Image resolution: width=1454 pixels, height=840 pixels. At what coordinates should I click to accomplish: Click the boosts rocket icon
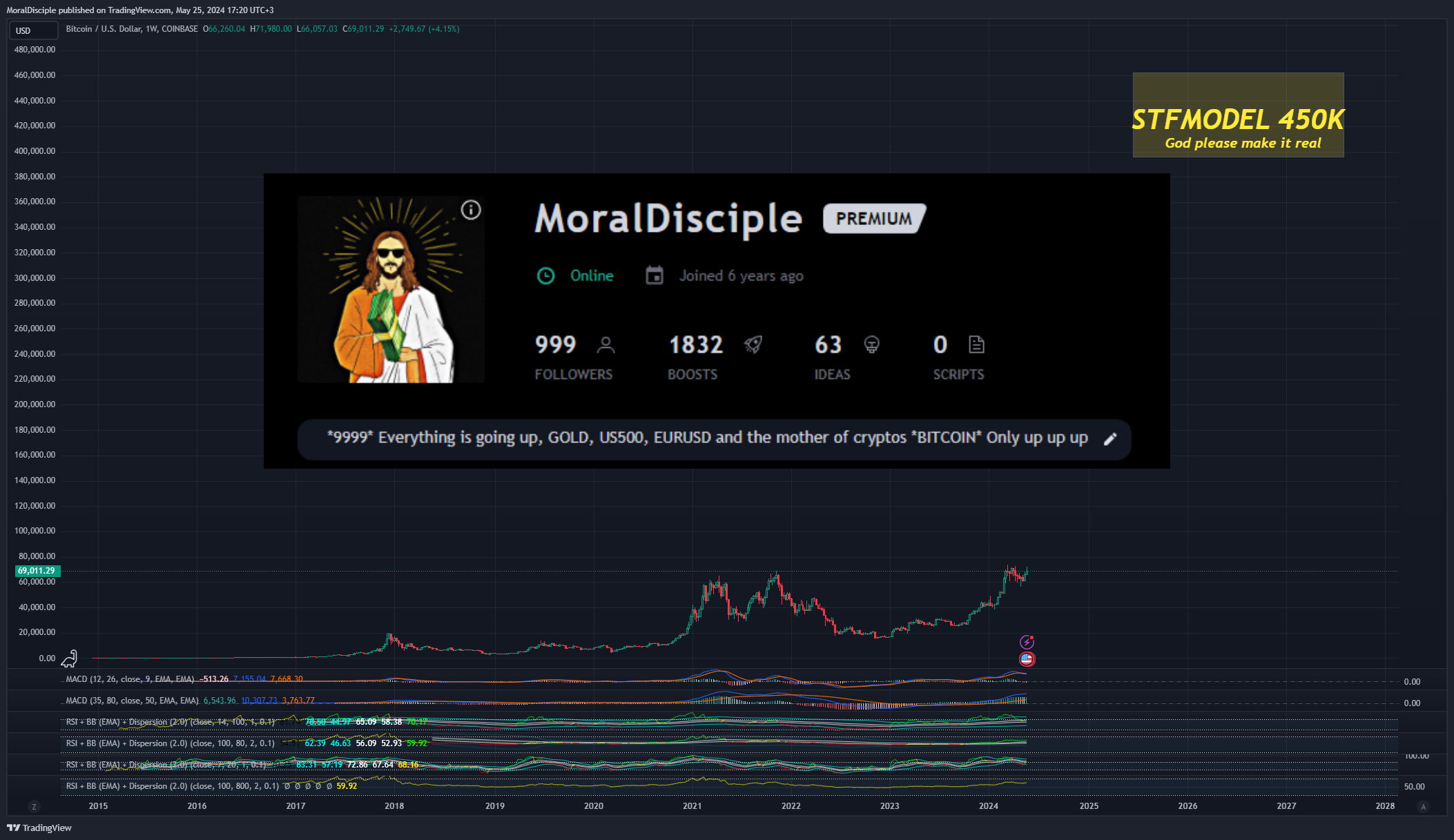(753, 344)
